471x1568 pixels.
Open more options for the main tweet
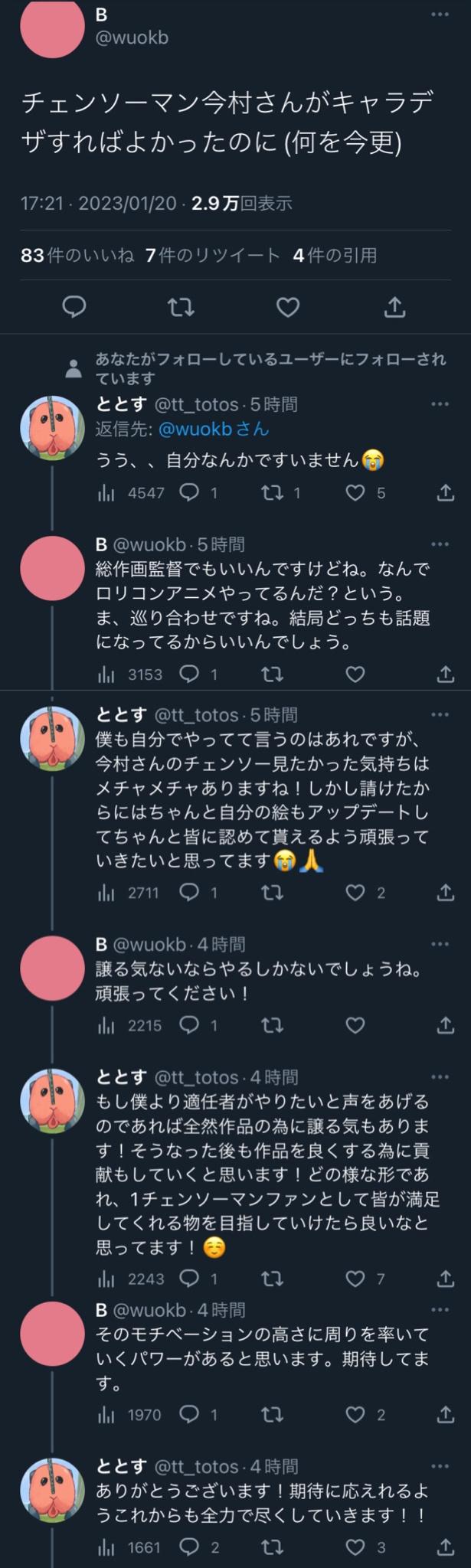click(x=440, y=15)
